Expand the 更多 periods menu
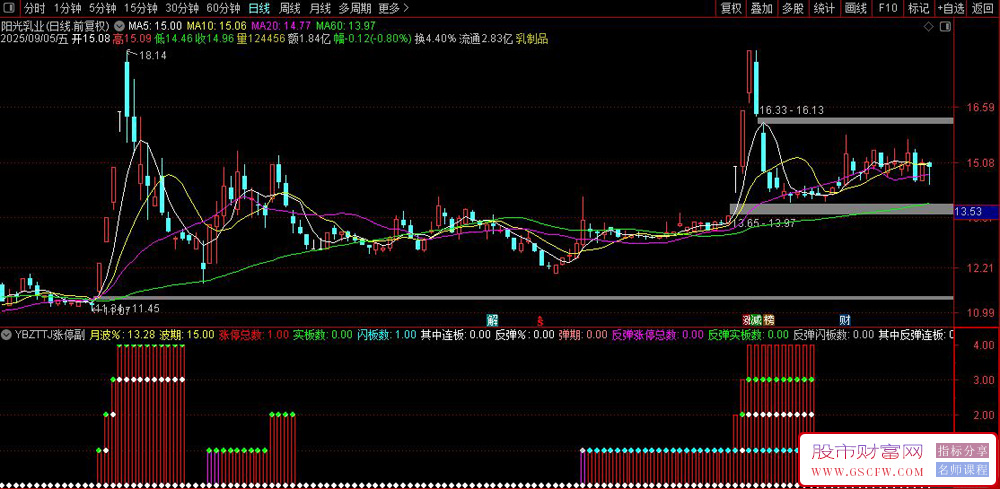1000x489 pixels. [x=393, y=8]
